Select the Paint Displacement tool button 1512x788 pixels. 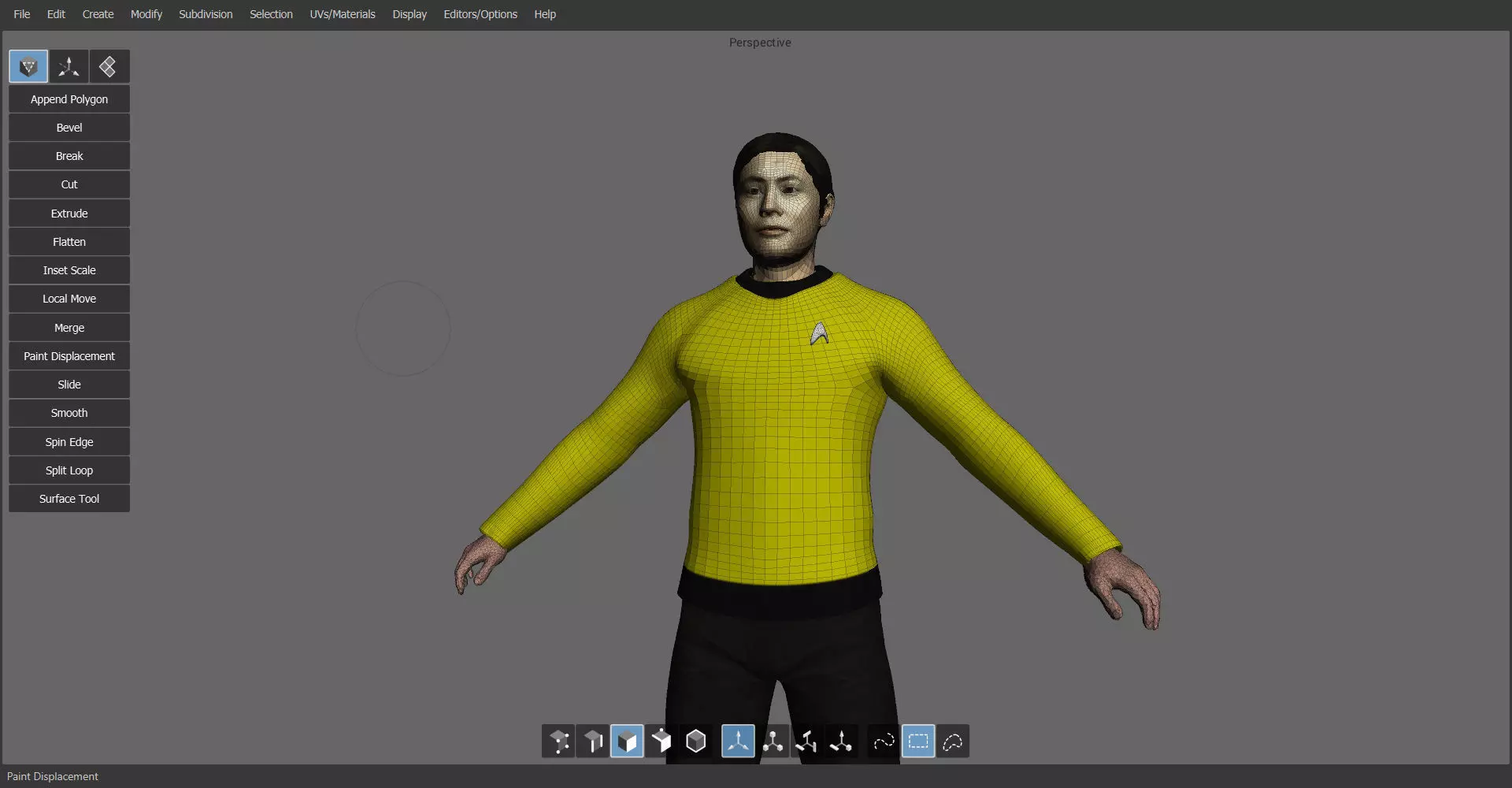(69, 356)
